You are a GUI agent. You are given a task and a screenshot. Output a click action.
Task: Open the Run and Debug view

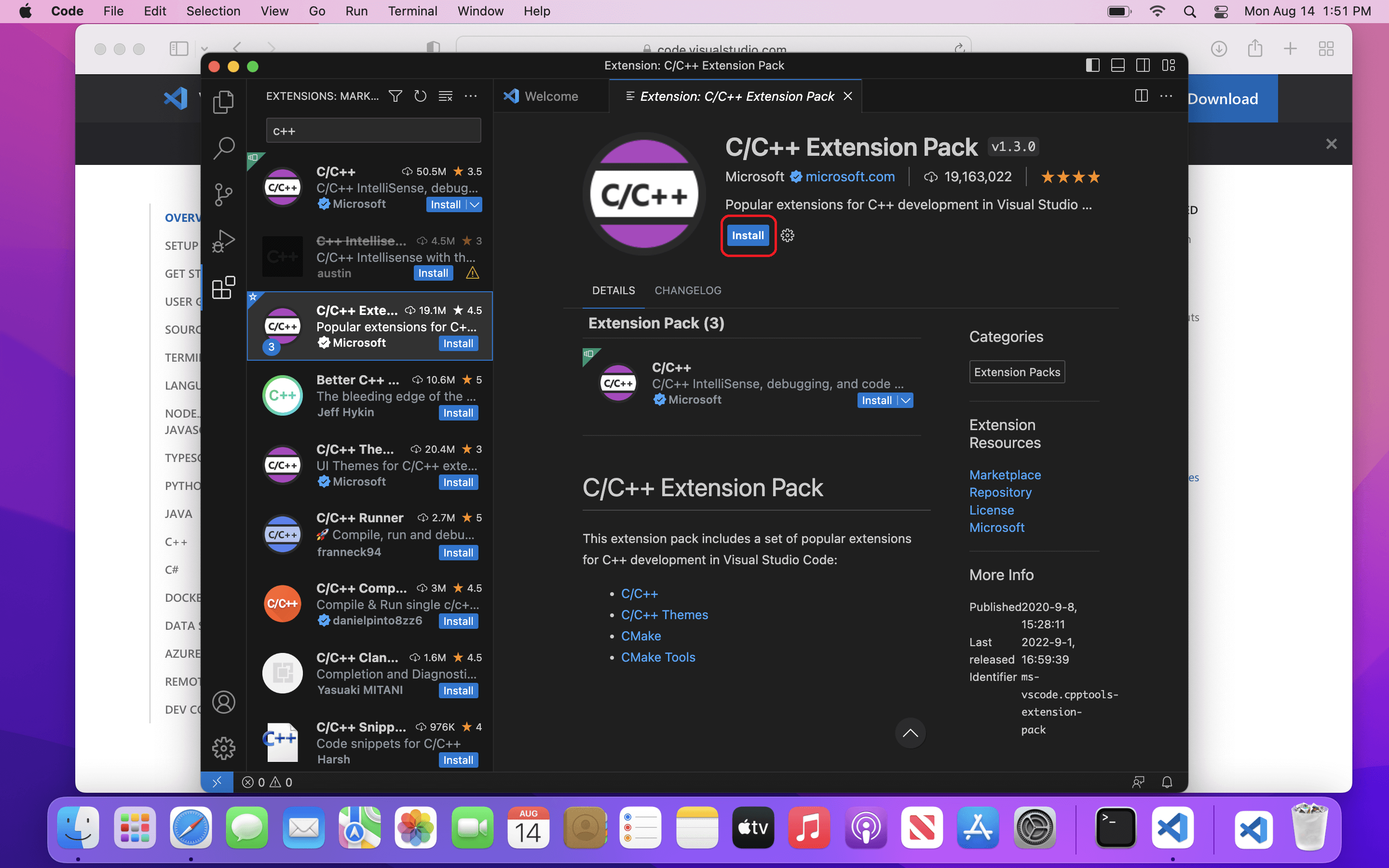223,241
